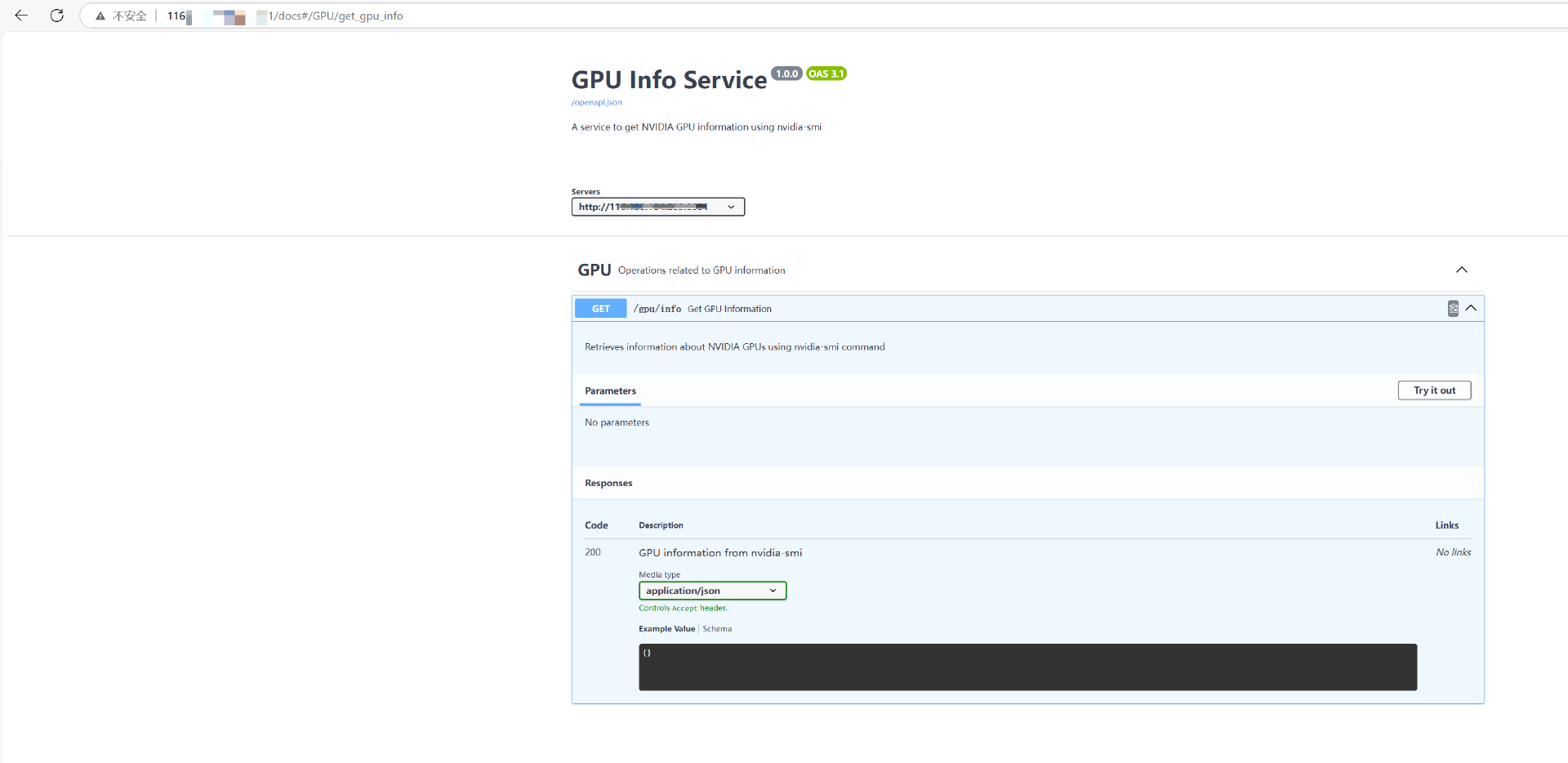The image size is (1568, 763).
Task: Click the 1.0.0 version badge
Action: 786,74
